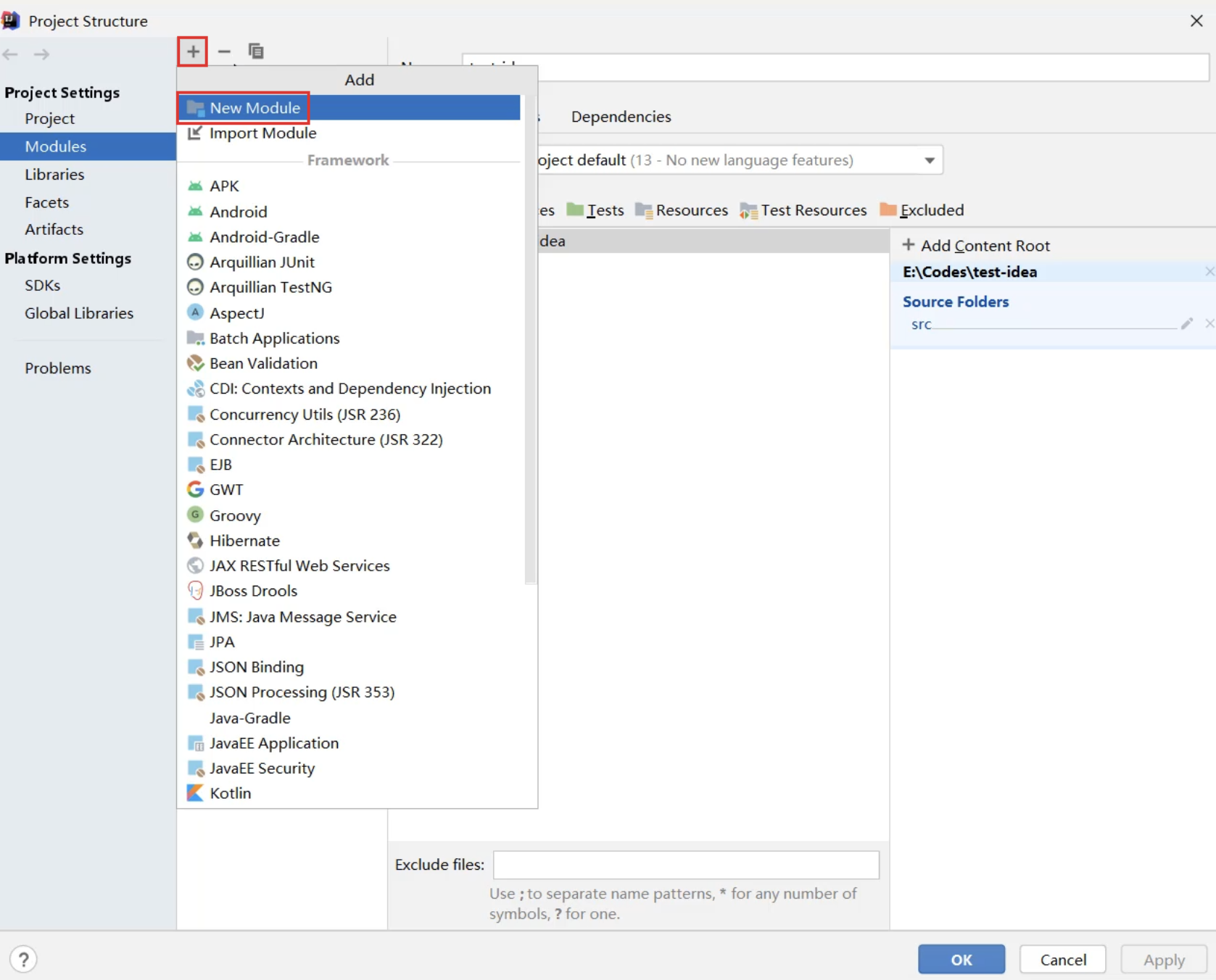
Task: Focus the module Name text field
Action: (x=835, y=67)
